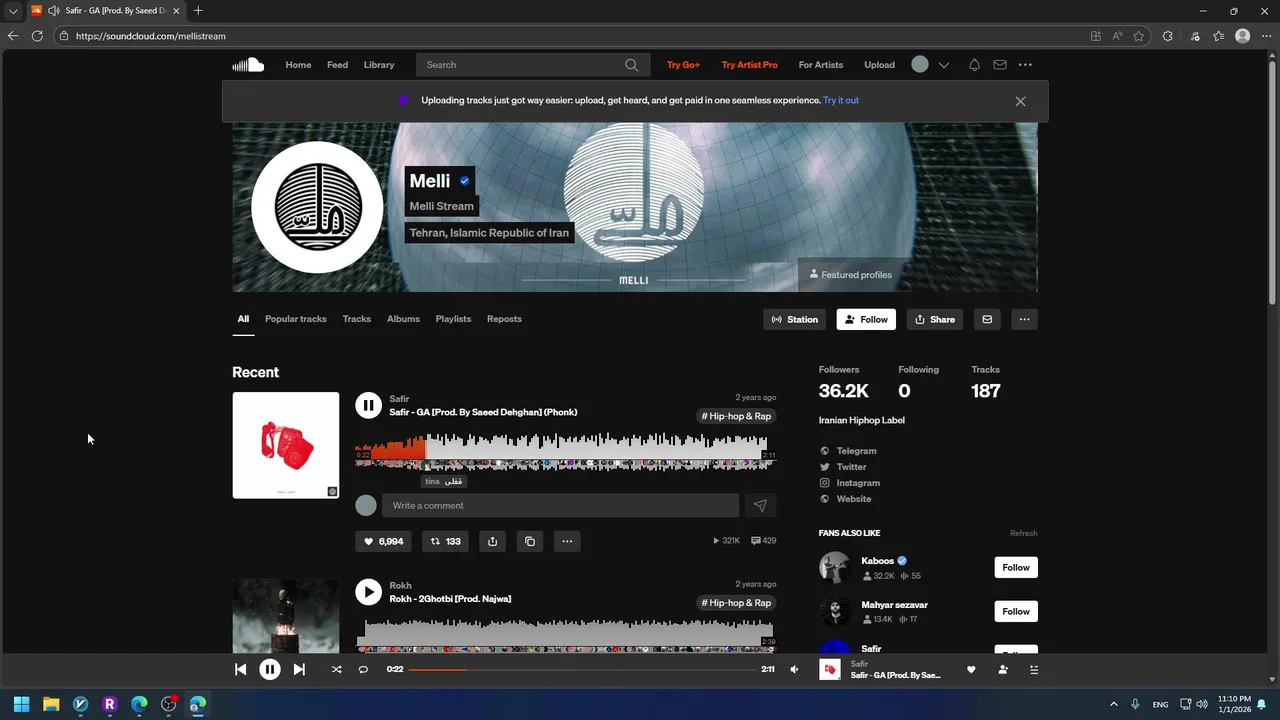Open the header three-dots more menu
1280x720 pixels.
click(x=1025, y=65)
